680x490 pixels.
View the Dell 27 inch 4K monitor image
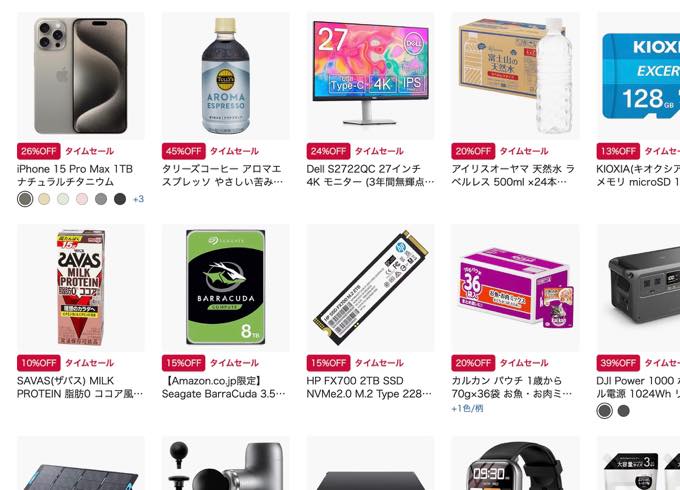370,76
